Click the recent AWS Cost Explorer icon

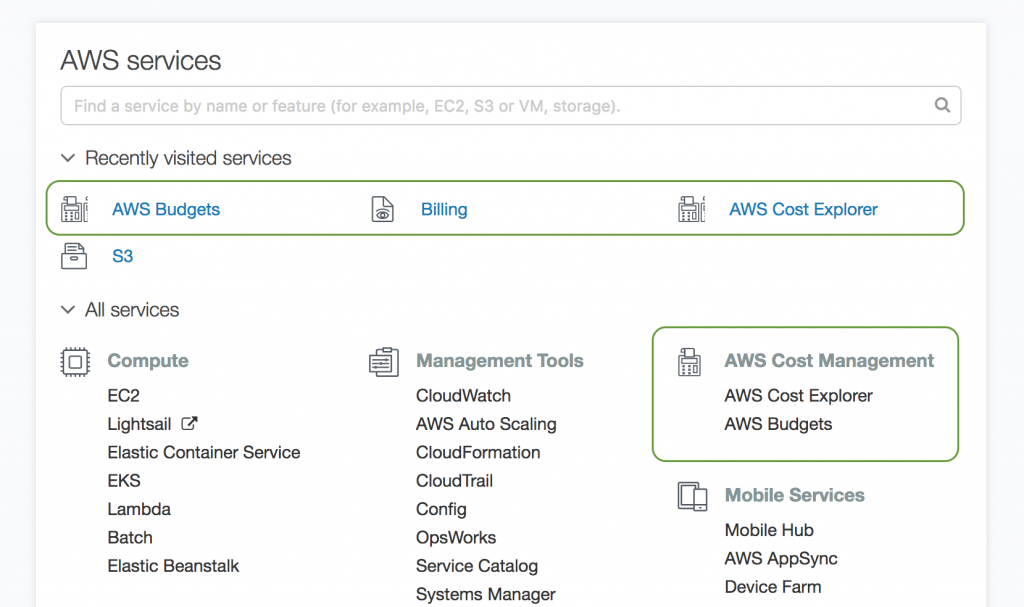[x=691, y=209]
